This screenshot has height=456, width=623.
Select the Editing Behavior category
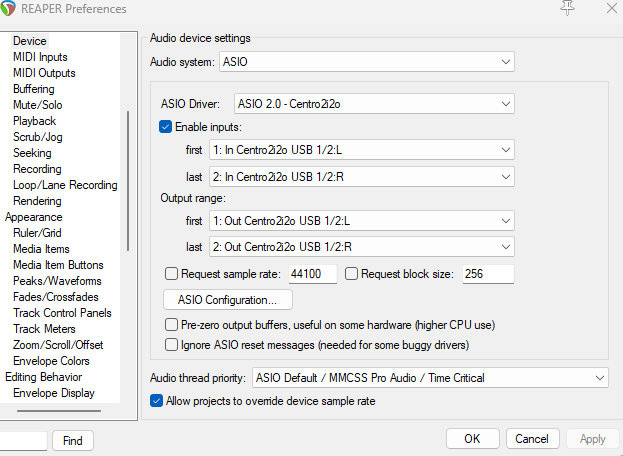44,377
